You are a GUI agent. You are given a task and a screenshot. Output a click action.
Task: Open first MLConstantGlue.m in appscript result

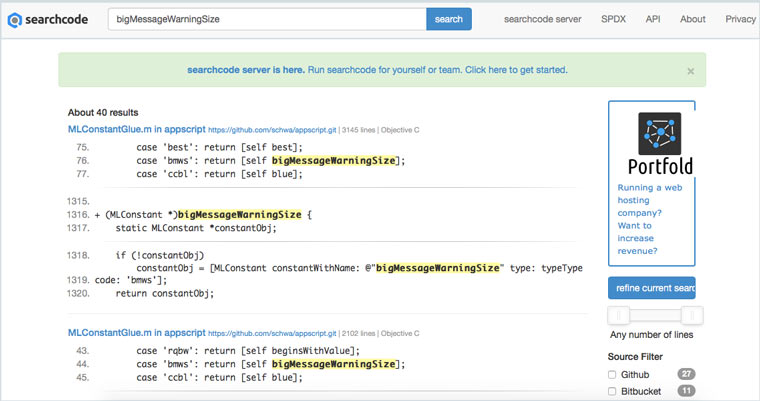[136, 129]
